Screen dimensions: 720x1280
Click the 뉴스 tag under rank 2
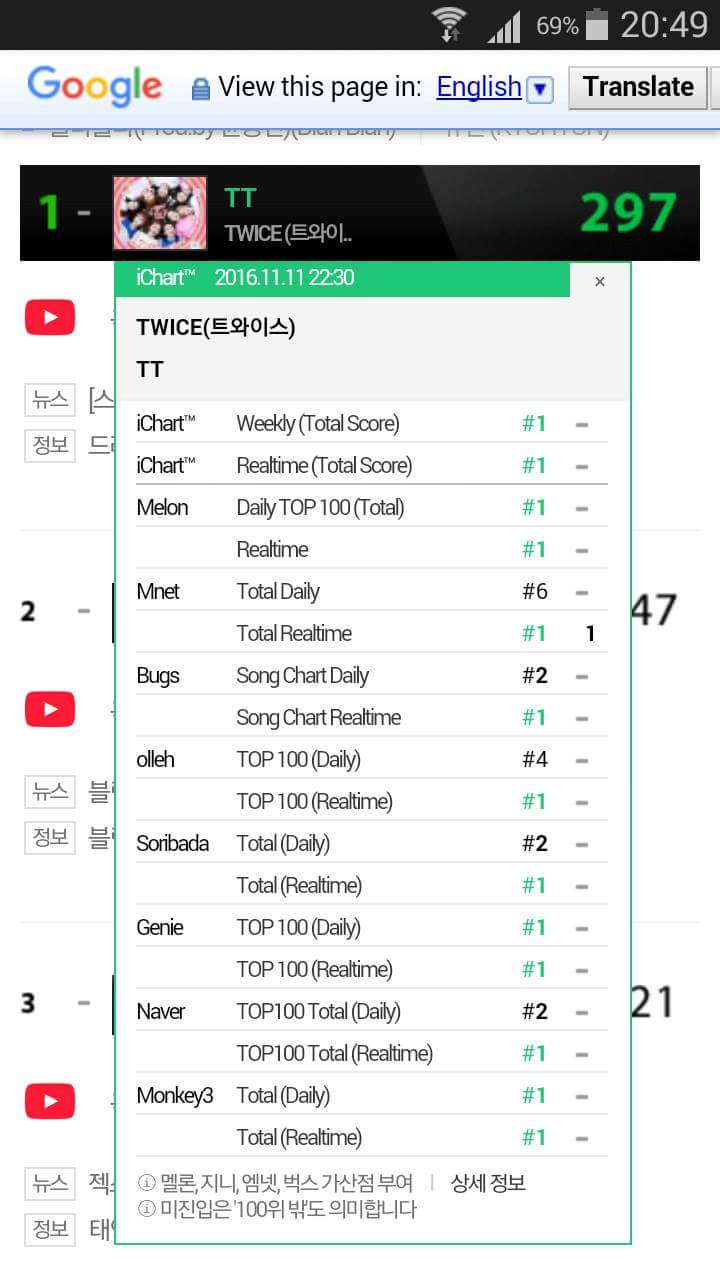pyautogui.click(x=50, y=792)
